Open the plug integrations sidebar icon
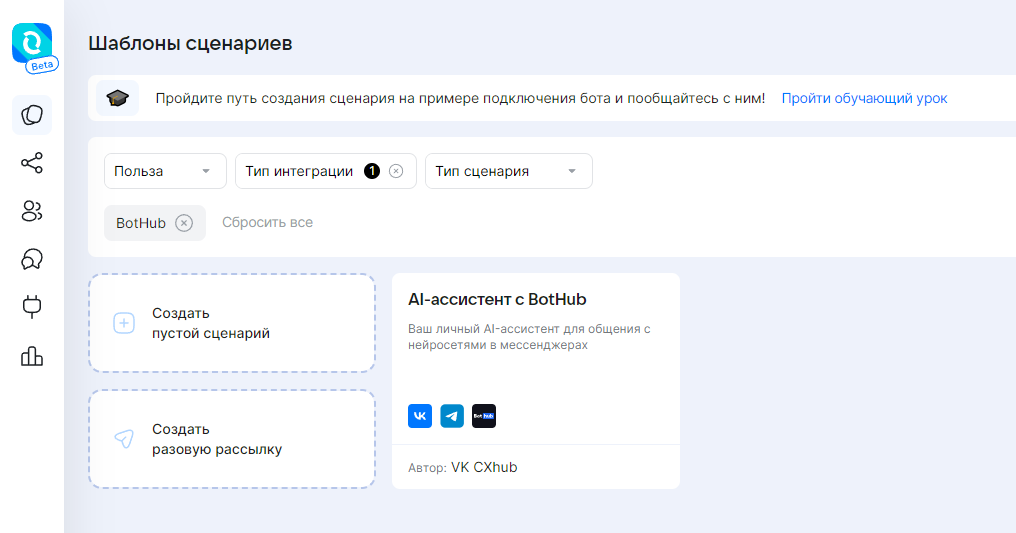Screen dimensions: 1016x533 (32, 306)
